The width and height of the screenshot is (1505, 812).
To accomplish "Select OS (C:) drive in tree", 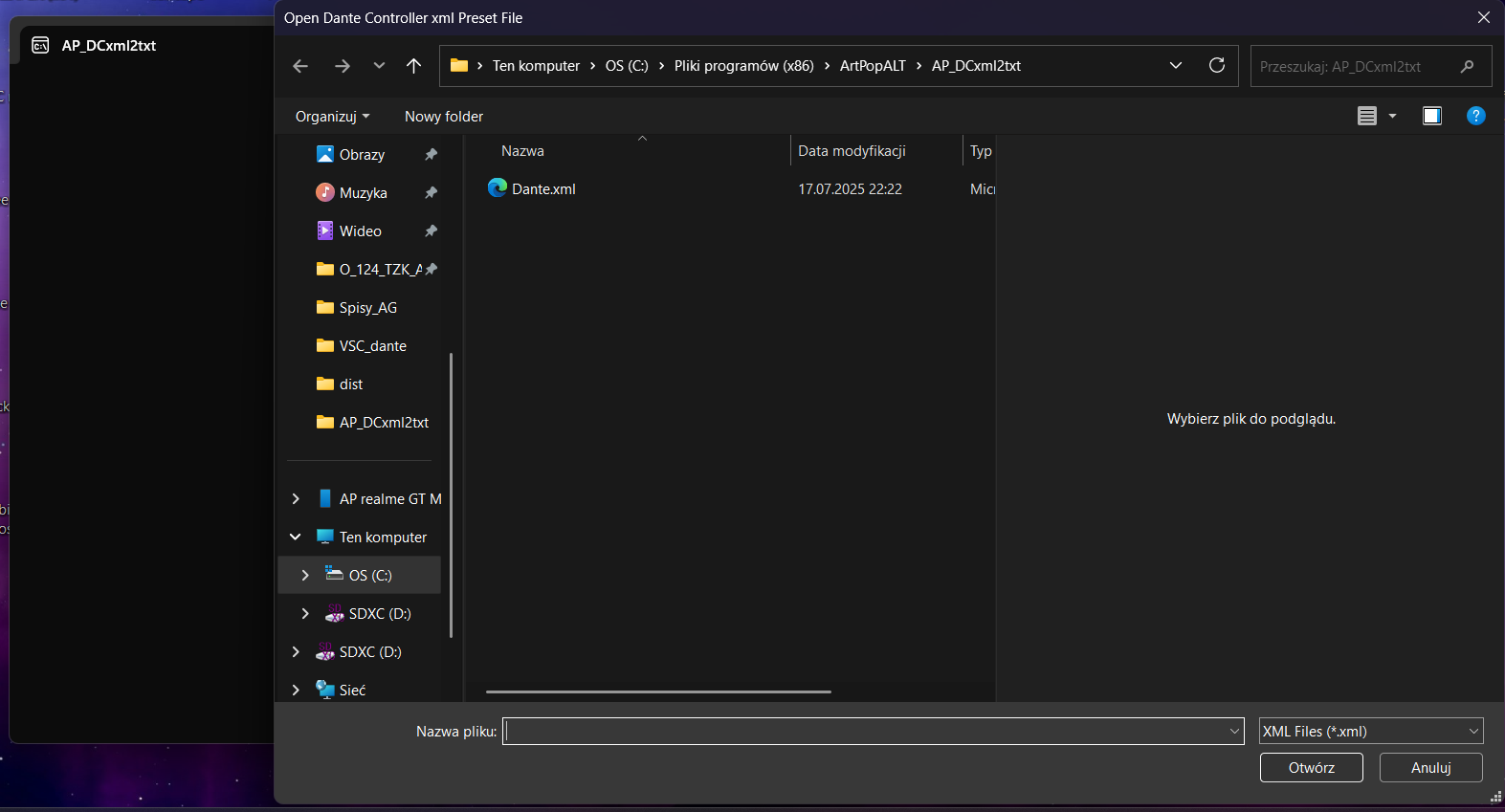I will point(370,576).
